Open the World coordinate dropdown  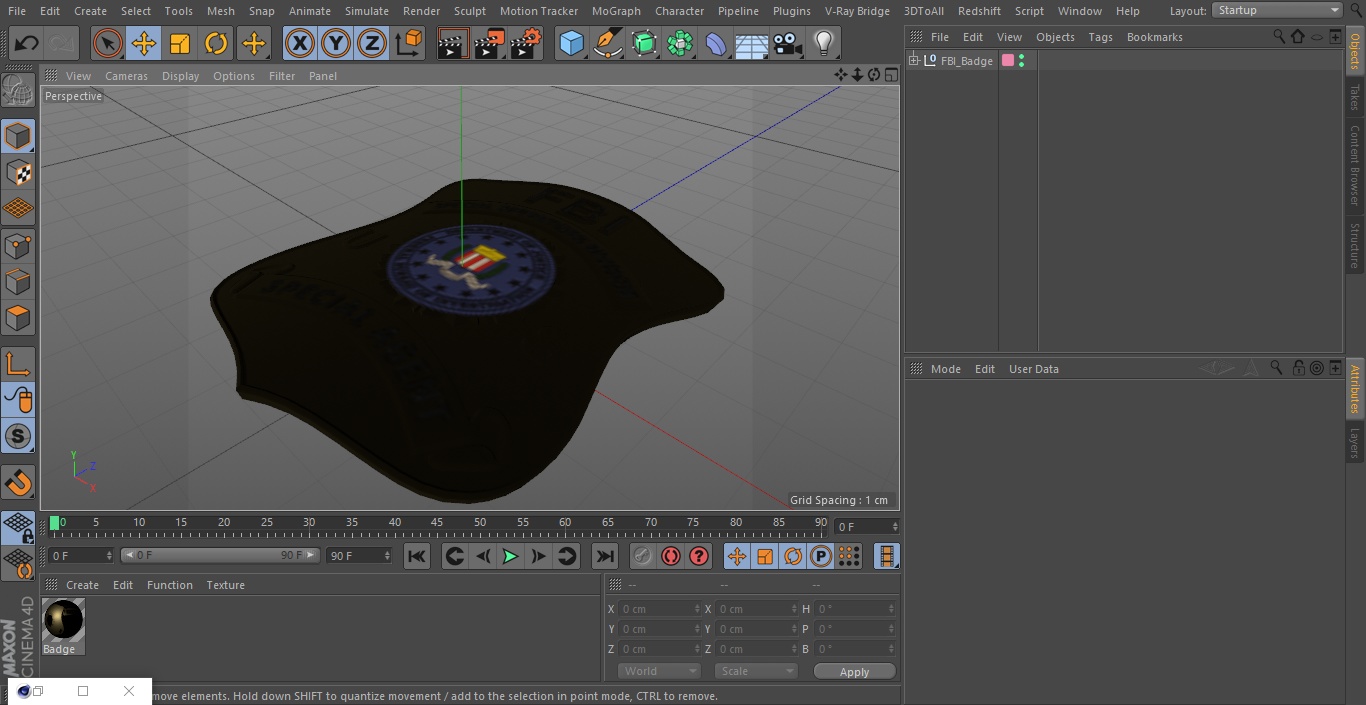click(x=659, y=671)
